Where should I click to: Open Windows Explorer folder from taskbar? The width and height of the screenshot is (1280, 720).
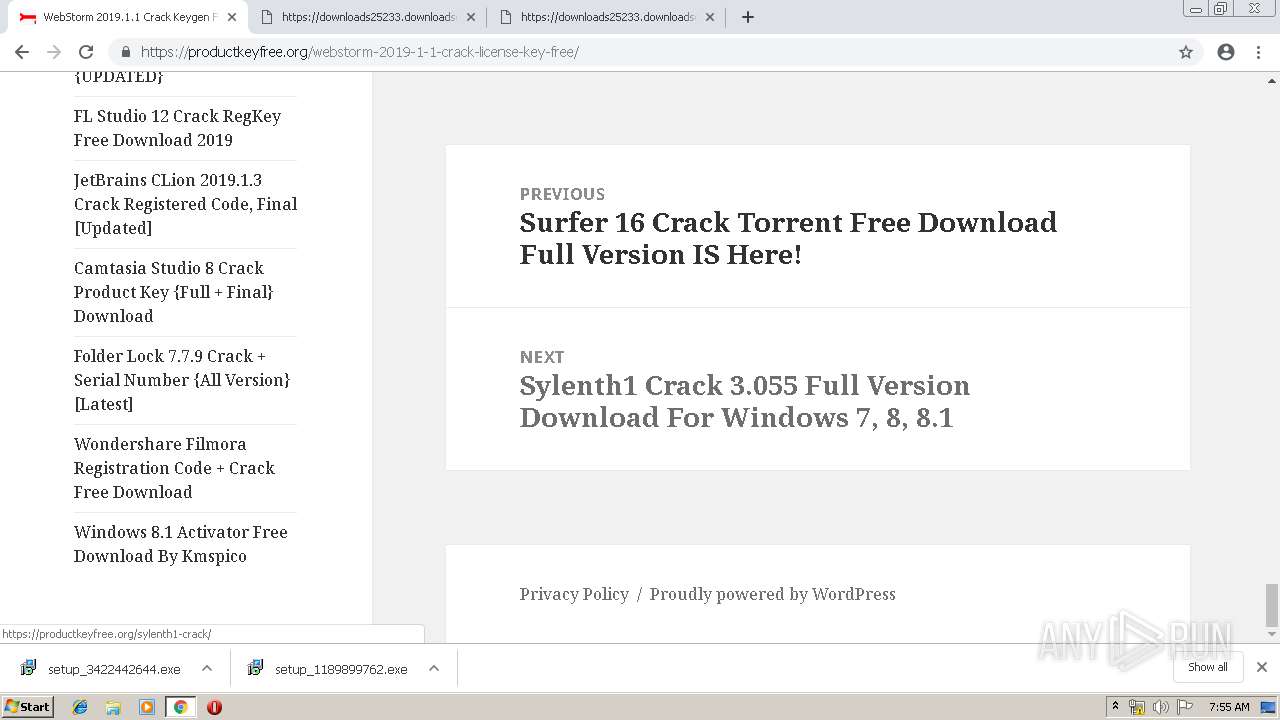[x=113, y=707]
